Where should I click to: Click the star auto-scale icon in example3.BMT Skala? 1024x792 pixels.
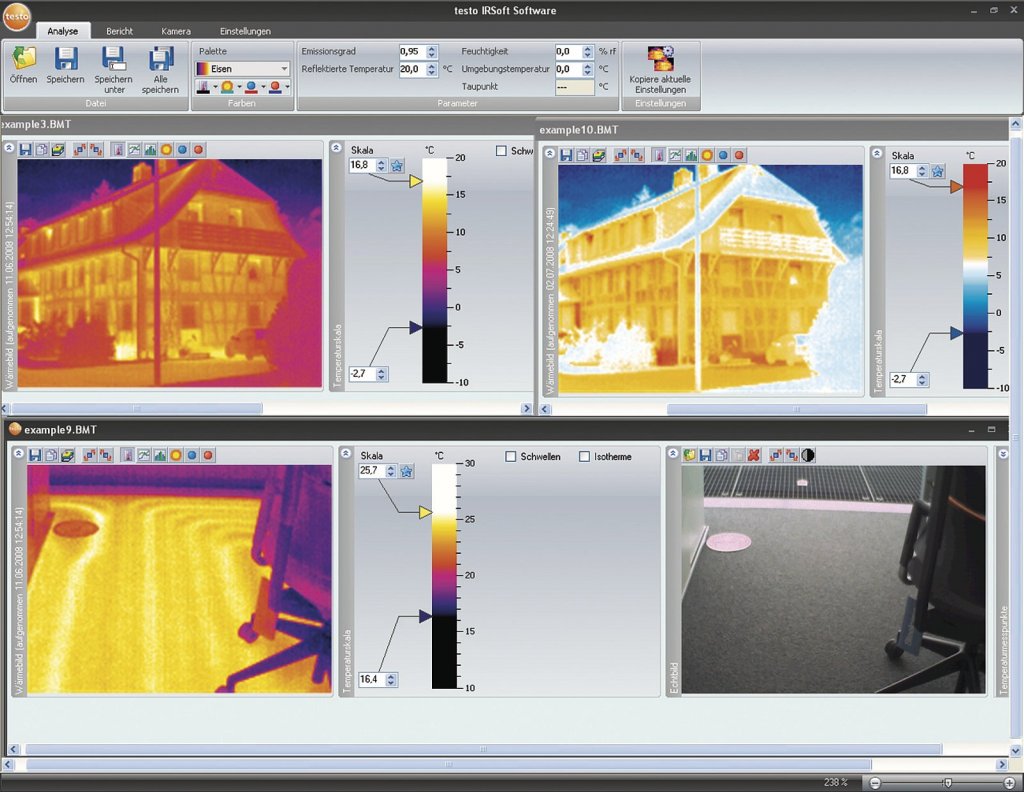[397, 165]
